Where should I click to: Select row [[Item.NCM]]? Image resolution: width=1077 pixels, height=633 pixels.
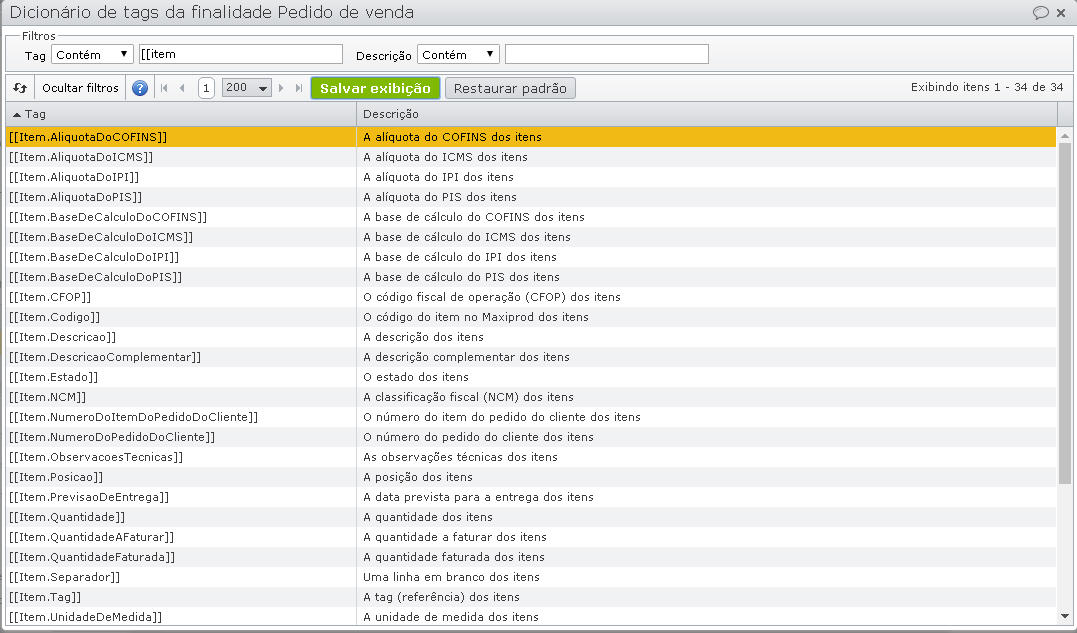pos(531,396)
